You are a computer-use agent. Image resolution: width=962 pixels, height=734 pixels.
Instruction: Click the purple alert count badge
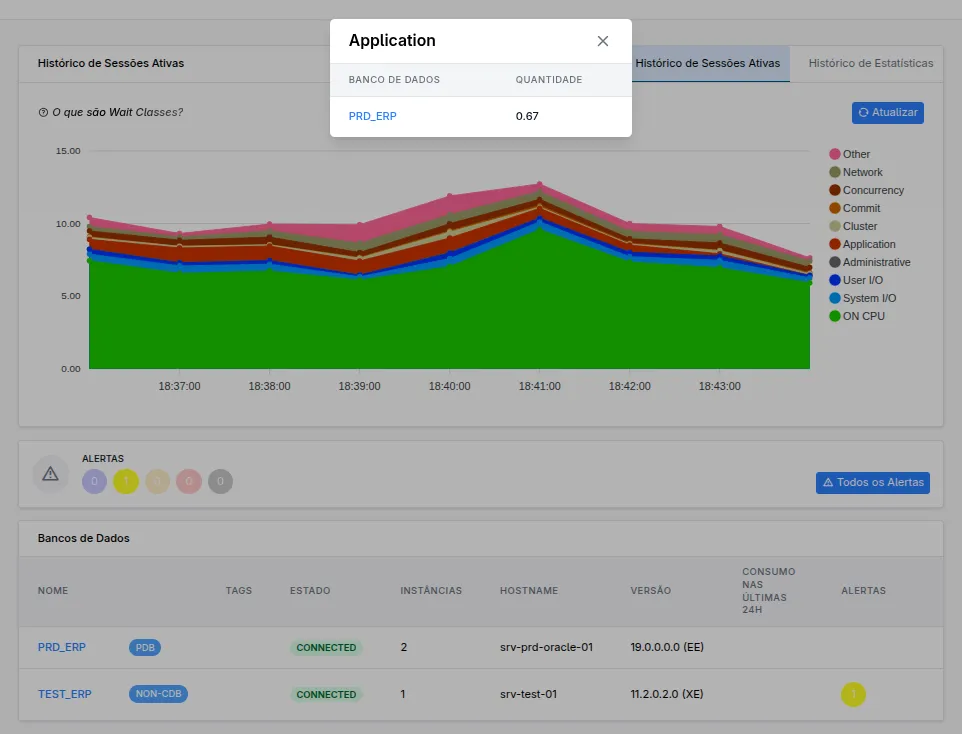(94, 482)
